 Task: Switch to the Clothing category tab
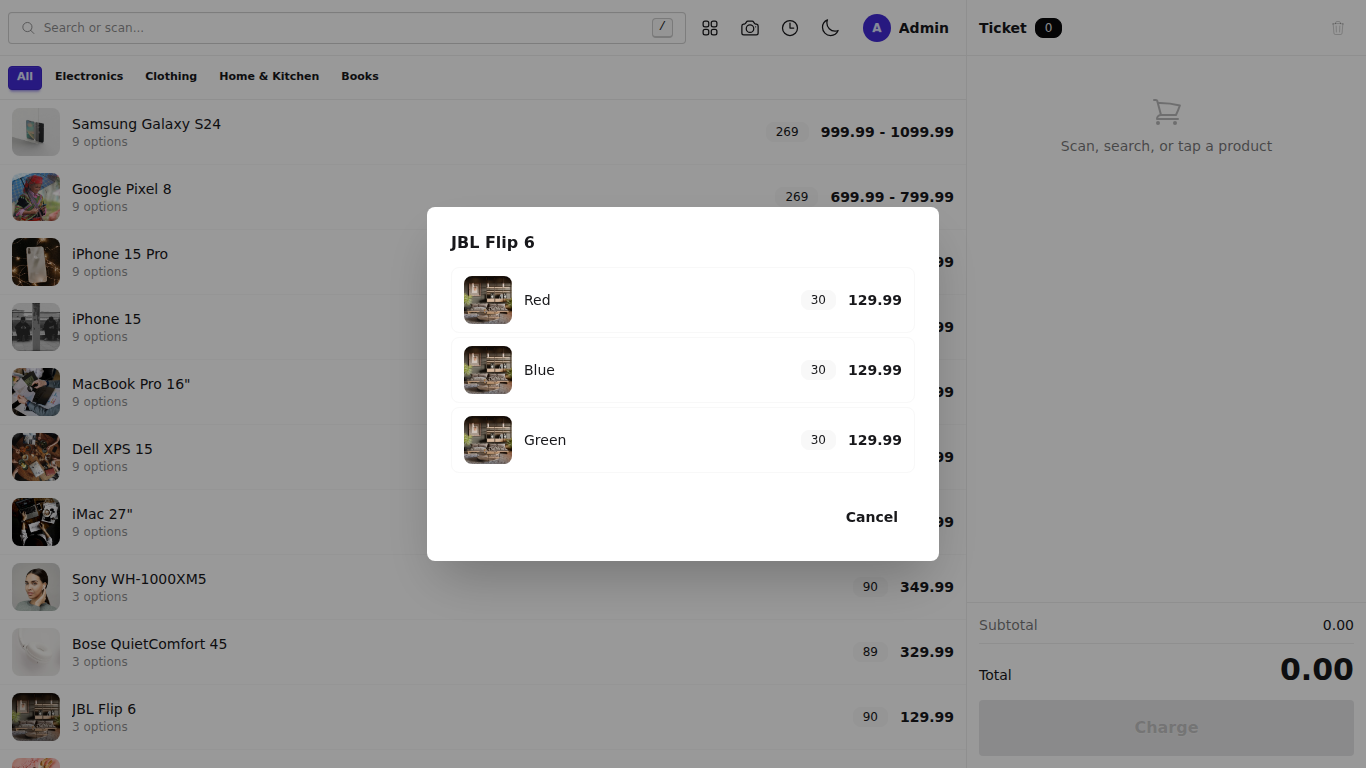pyautogui.click(x=171, y=77)
